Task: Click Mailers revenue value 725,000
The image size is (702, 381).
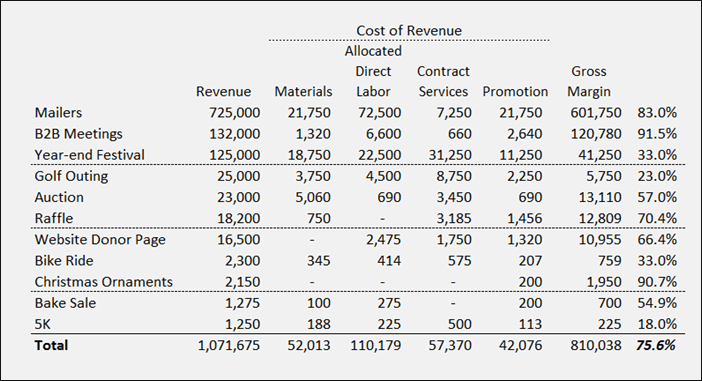Action: 235,112
